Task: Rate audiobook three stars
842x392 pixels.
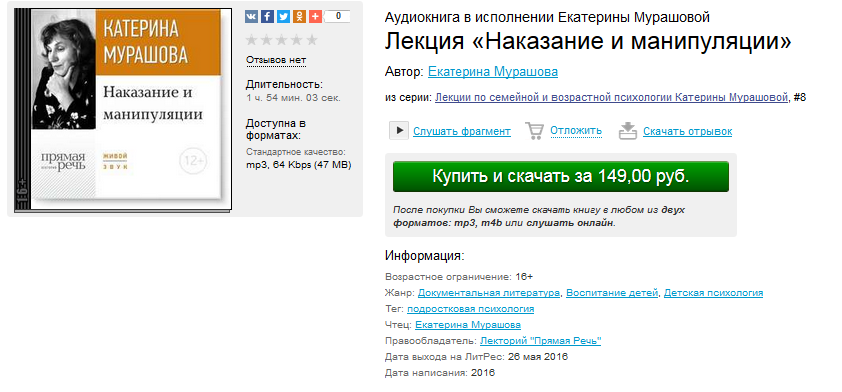Action: tap(281, 40)
